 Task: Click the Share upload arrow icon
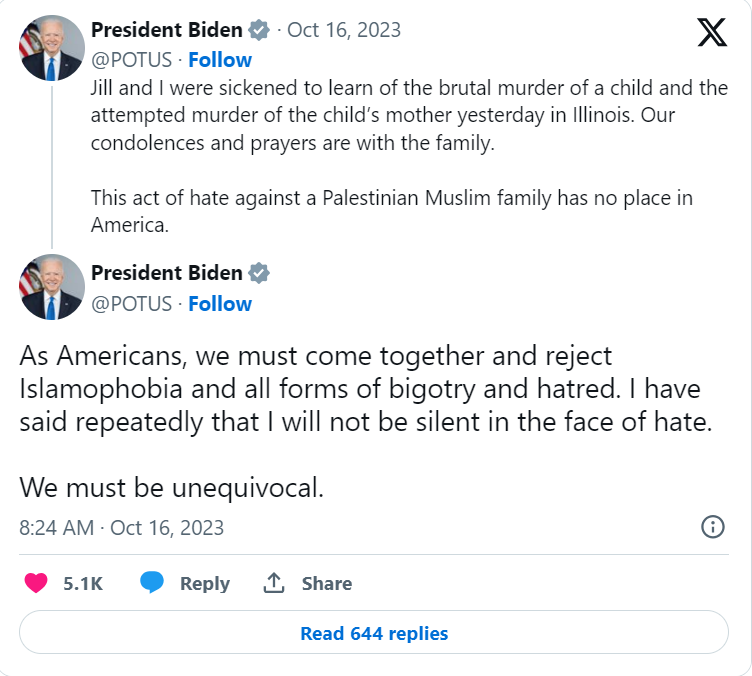point(273,584)
